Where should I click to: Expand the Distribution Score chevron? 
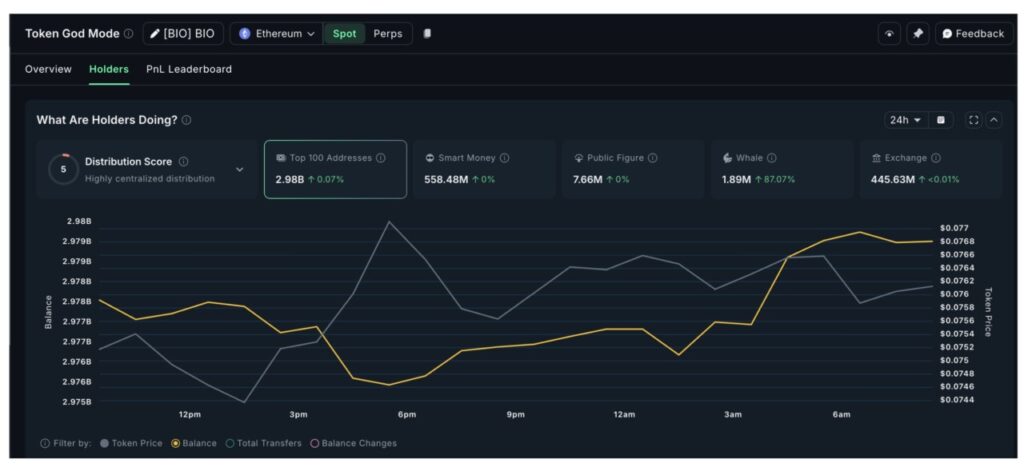pos(239,169)
